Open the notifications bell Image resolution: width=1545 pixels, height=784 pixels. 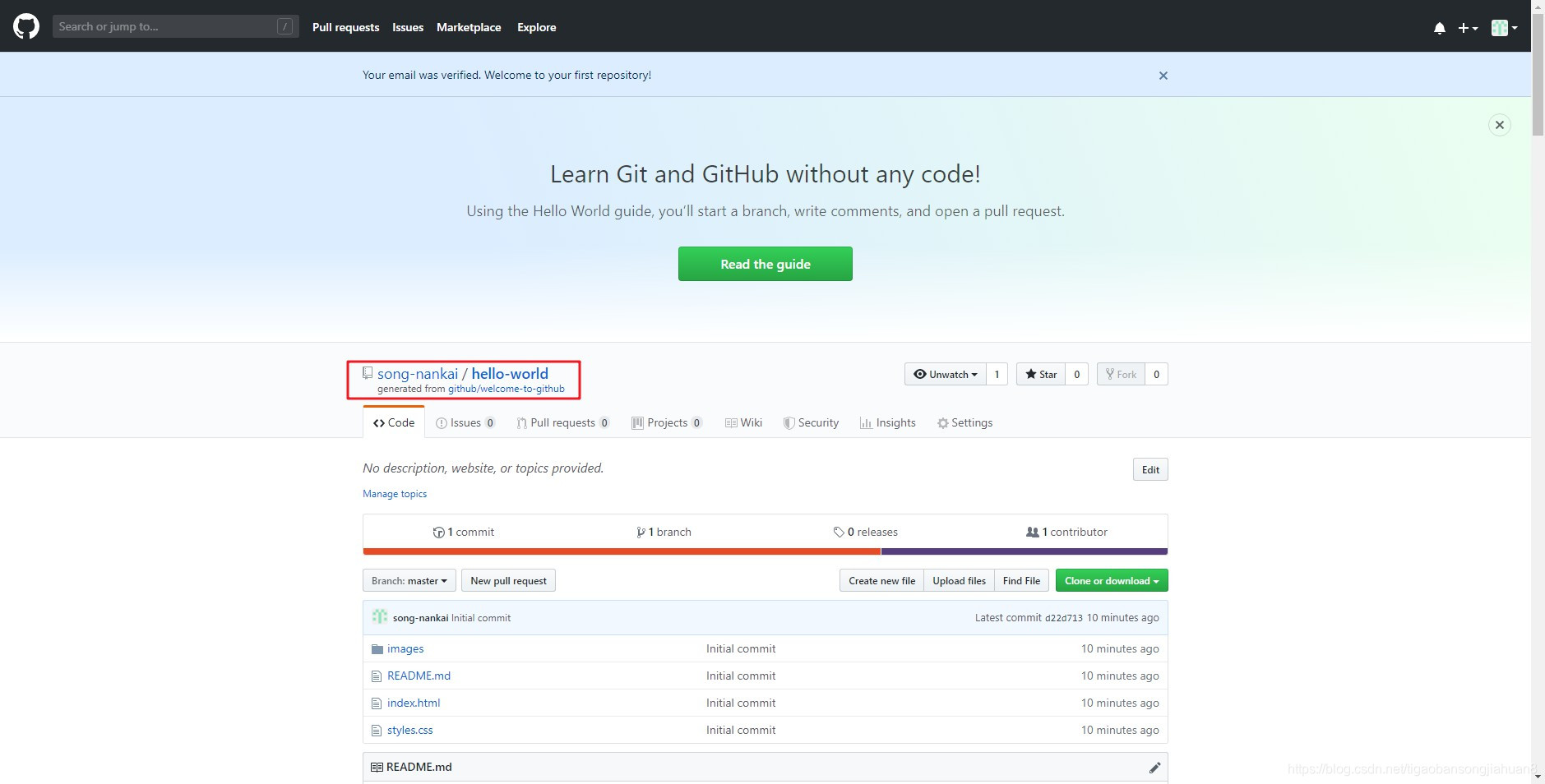tap(1439, 28)
